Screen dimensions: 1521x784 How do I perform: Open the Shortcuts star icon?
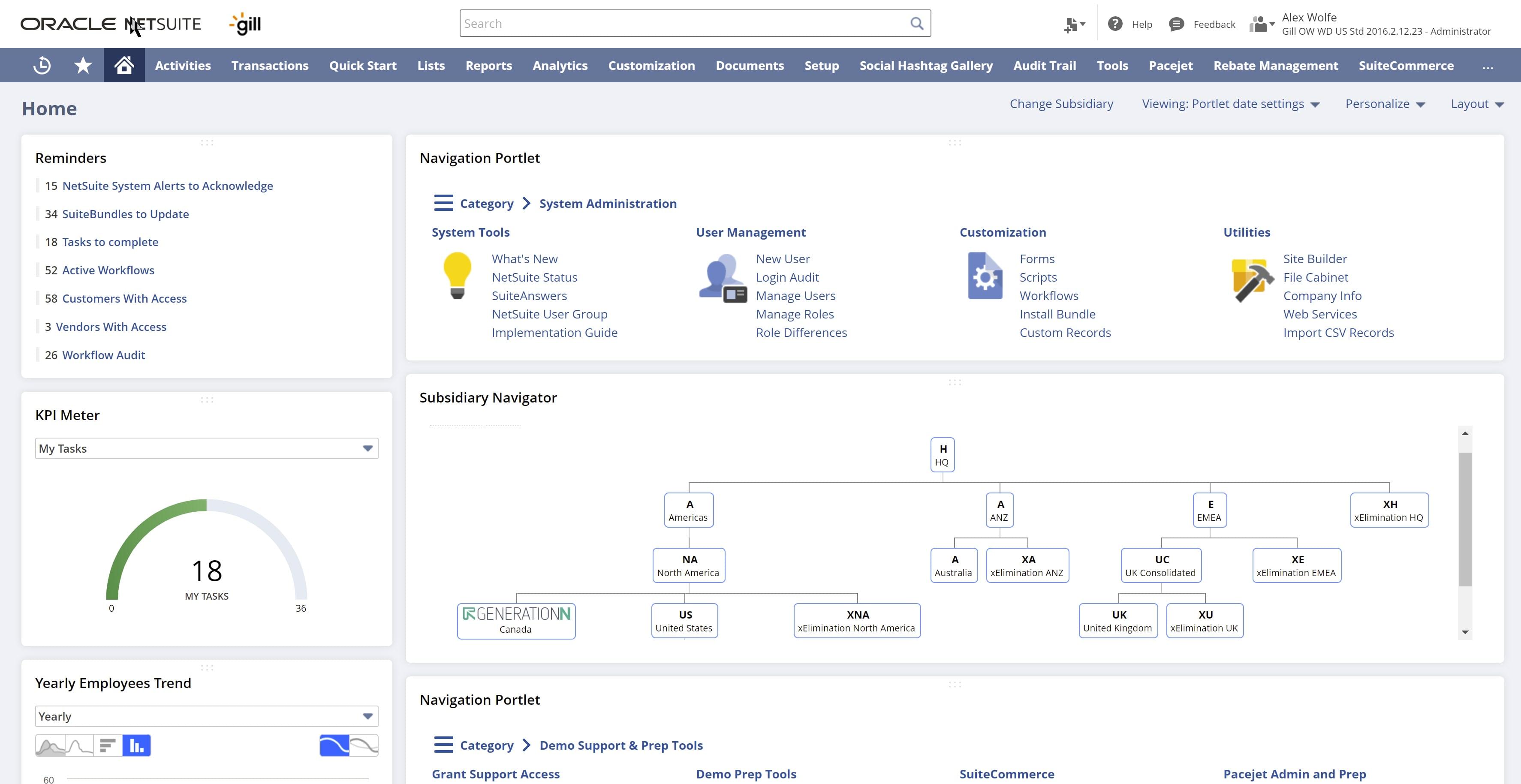pyautogui.click(x=83, y=66)
